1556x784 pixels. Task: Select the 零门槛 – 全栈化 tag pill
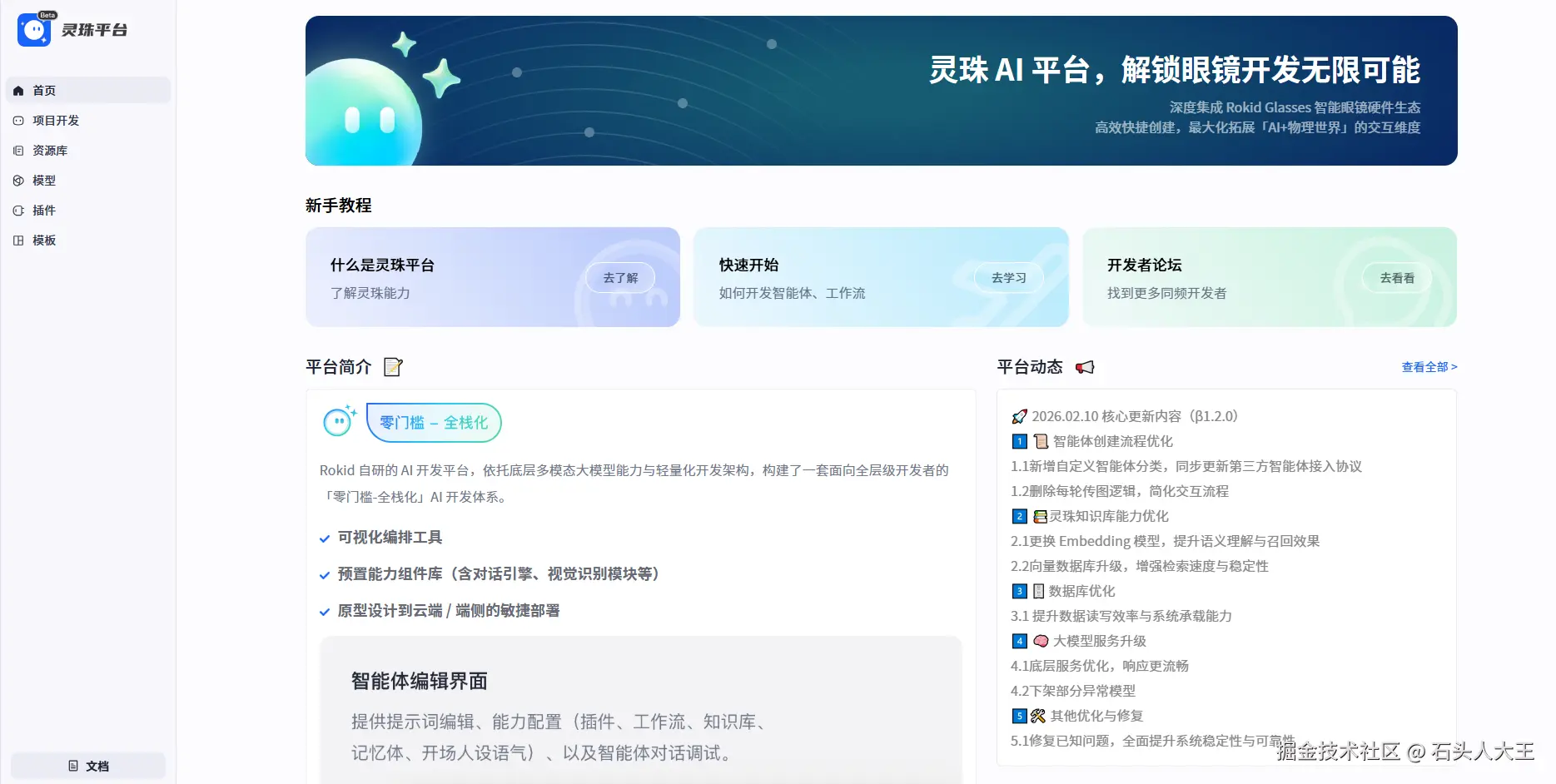point(434,423)
